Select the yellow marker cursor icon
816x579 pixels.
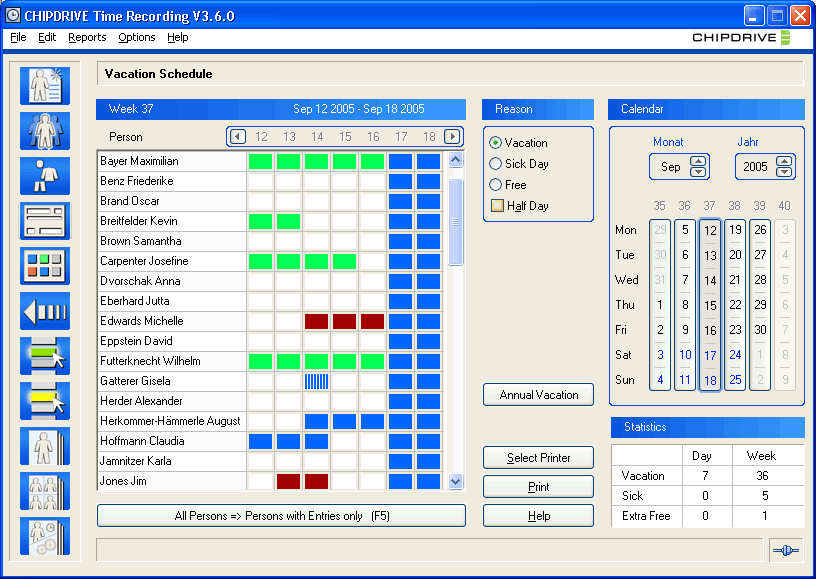point(44,401)
